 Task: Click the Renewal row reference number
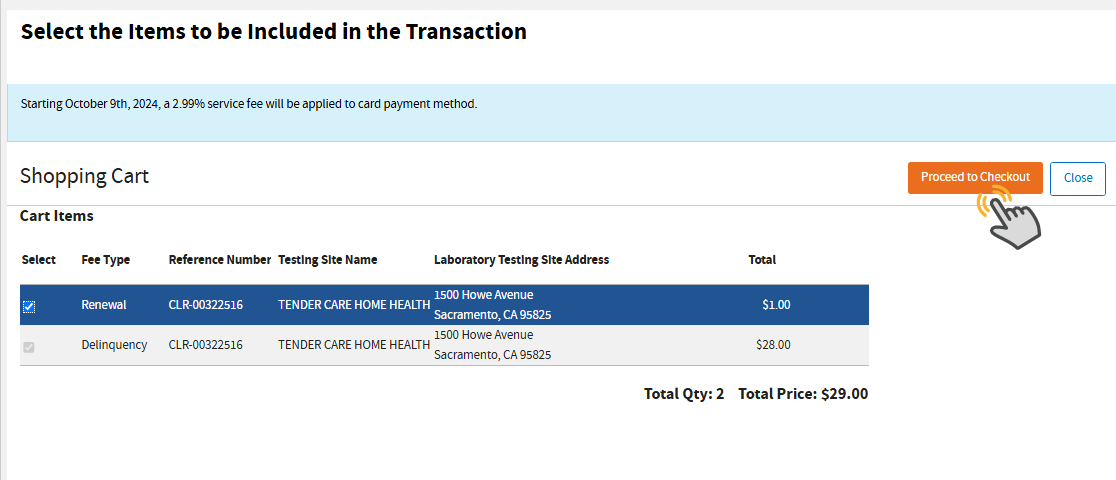[x=205, y=305]
